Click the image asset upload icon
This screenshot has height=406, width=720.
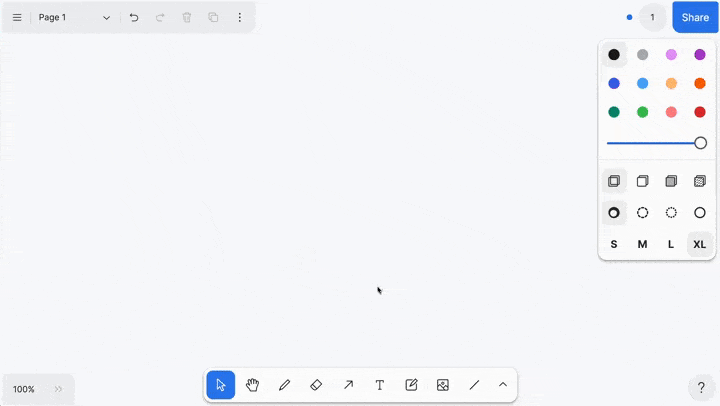point(443,385)
